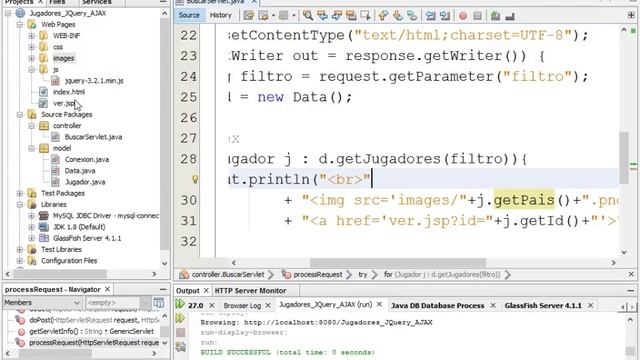Screen dimensions: 640x360
Task: Collapse Jugadores_JQuery_AJAX project node
Action: pos(8,13)
